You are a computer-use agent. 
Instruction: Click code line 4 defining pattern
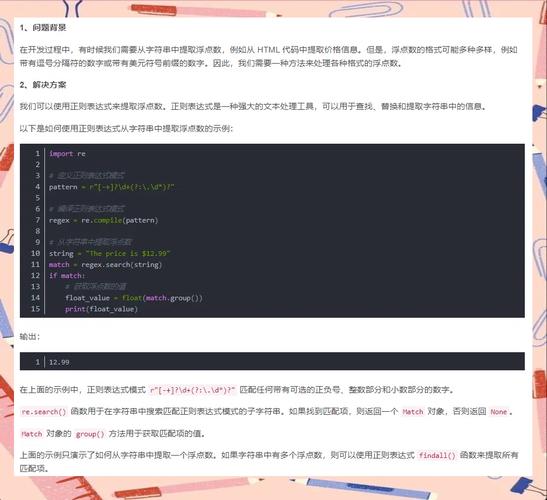pyautogui.click(x=112, y=187)
